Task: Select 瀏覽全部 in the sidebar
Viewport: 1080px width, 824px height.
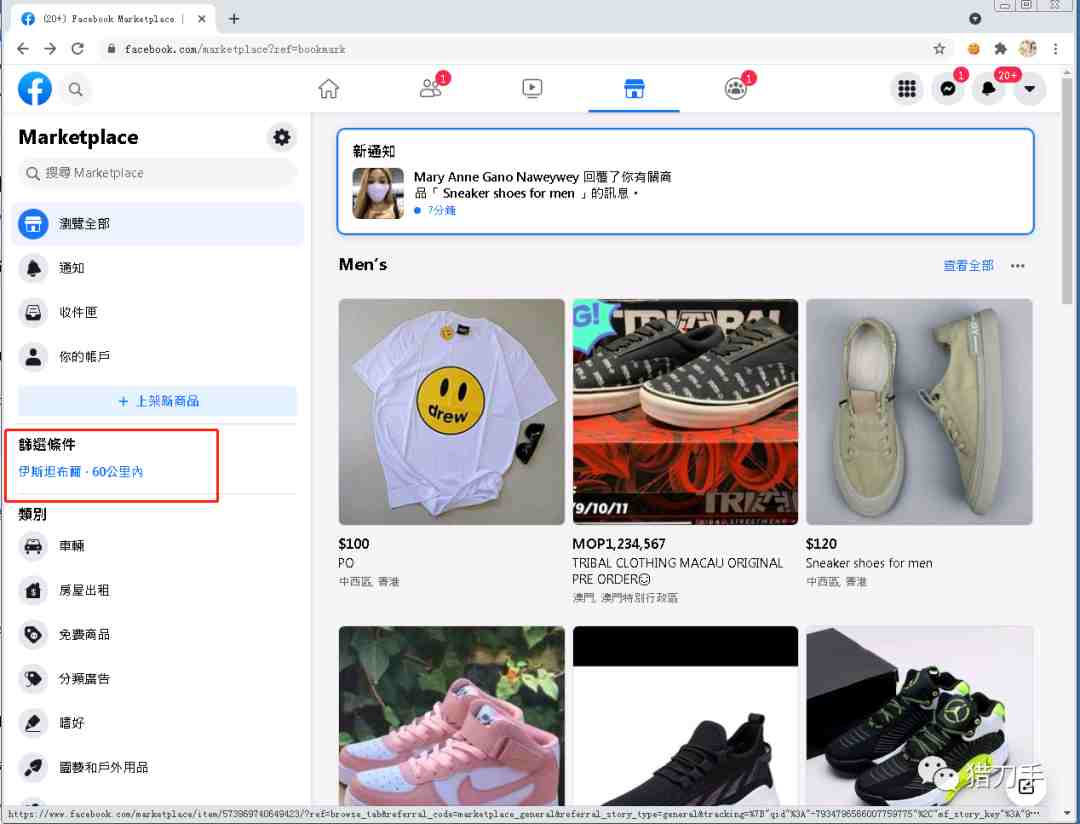Action: point(158,224)
